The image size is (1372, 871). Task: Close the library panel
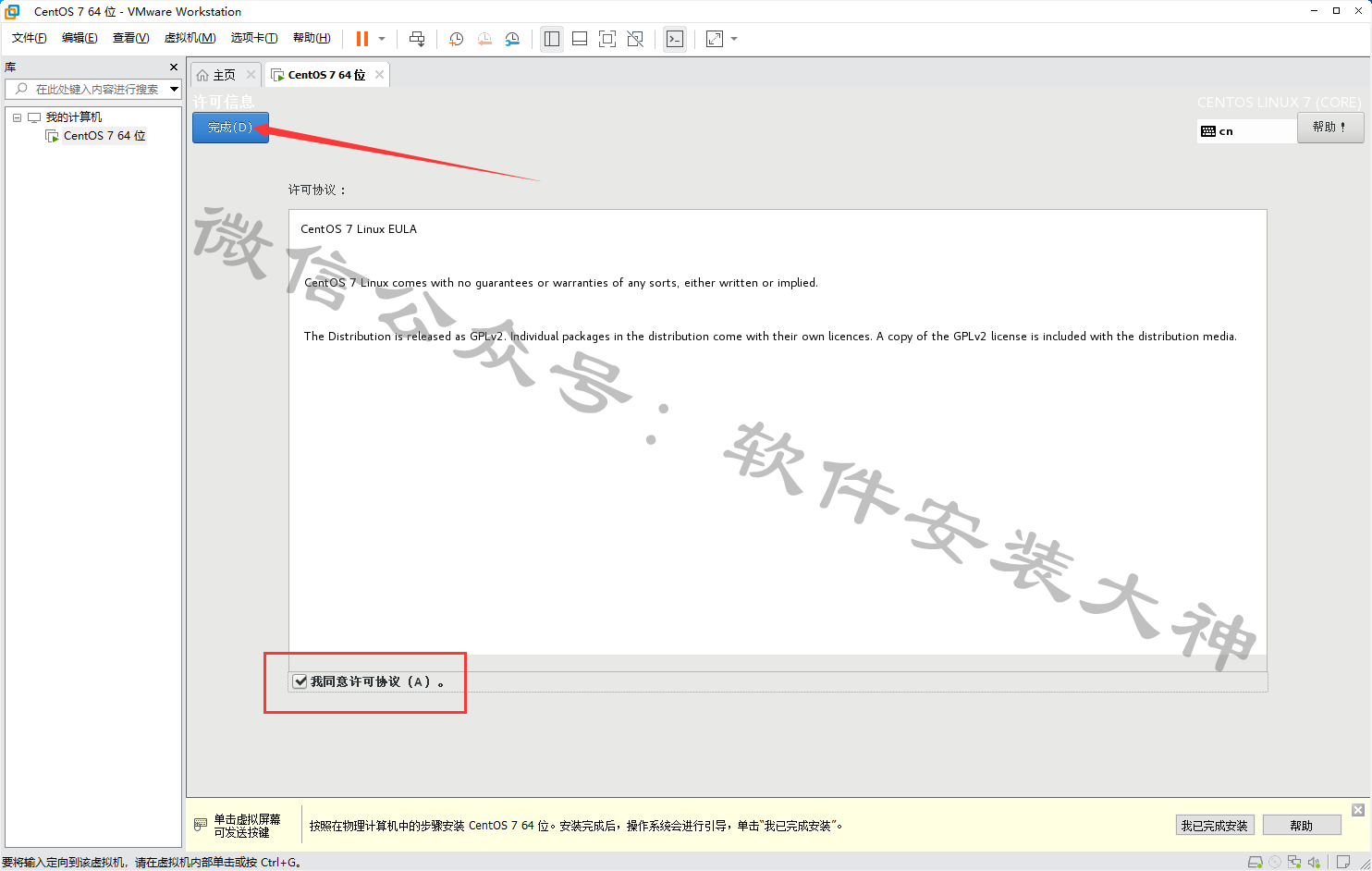click(x=174, y=67)
